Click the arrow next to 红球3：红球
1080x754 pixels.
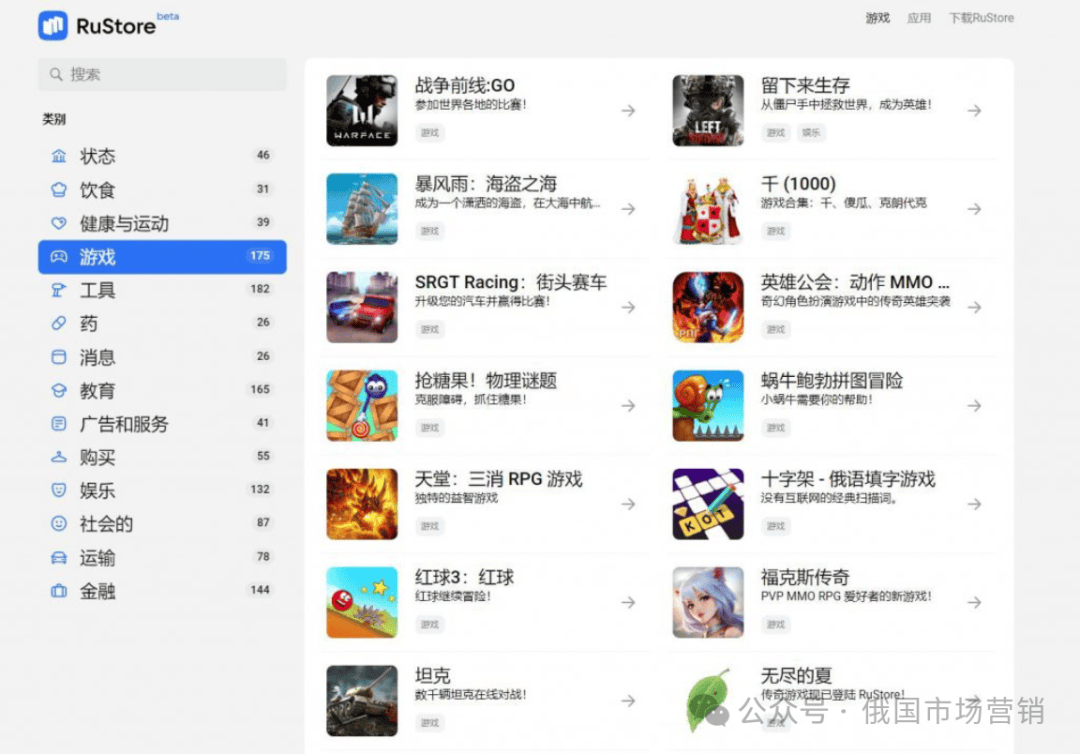tap(628, 603)
